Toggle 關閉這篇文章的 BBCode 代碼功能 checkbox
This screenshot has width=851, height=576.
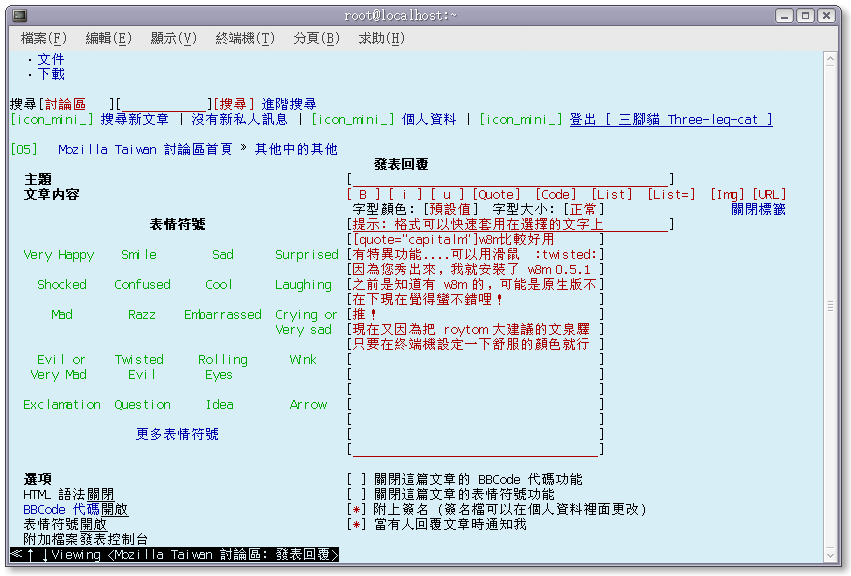coord(356,480)
